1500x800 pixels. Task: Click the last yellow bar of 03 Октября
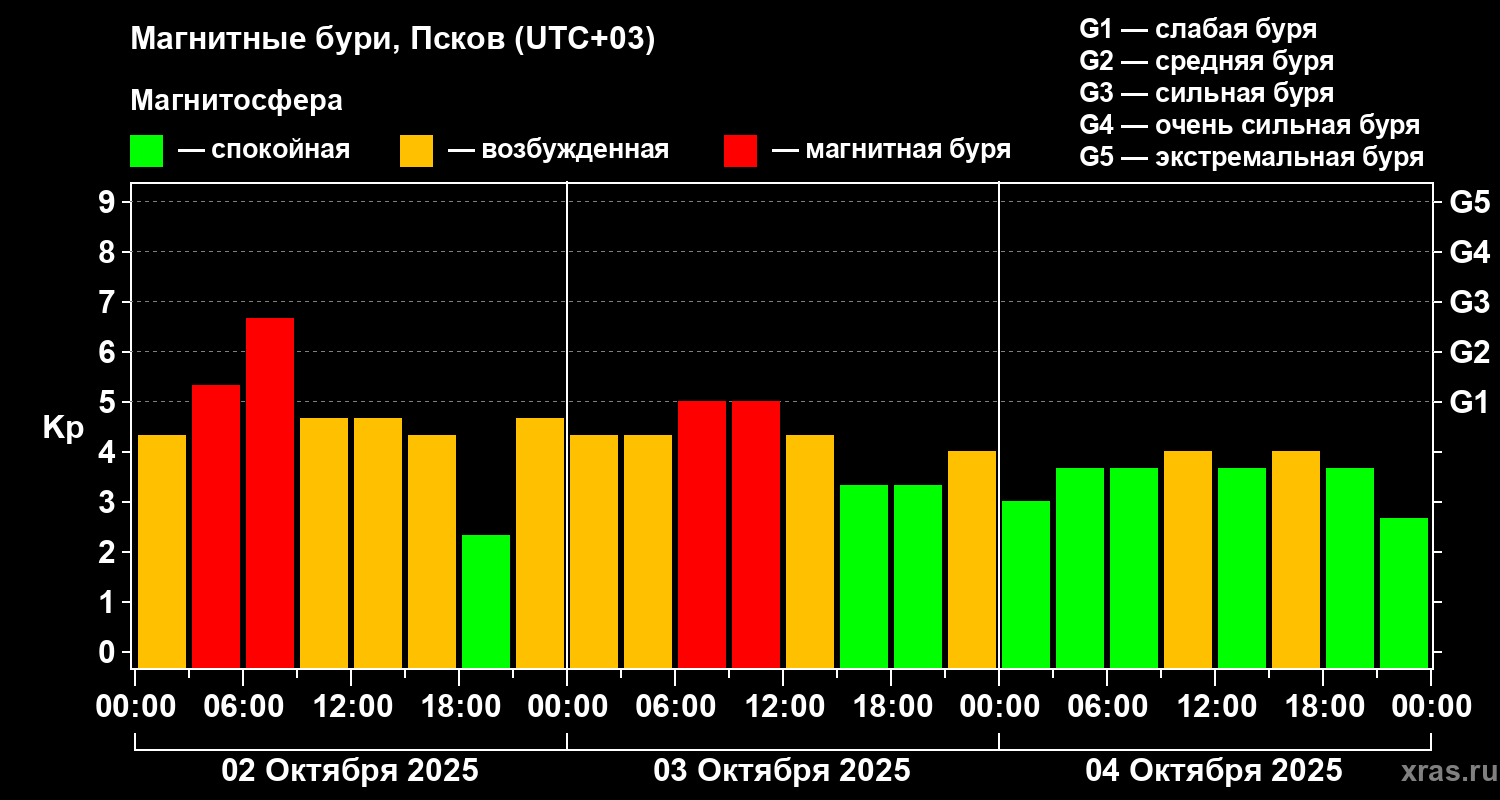coord(972,559)
